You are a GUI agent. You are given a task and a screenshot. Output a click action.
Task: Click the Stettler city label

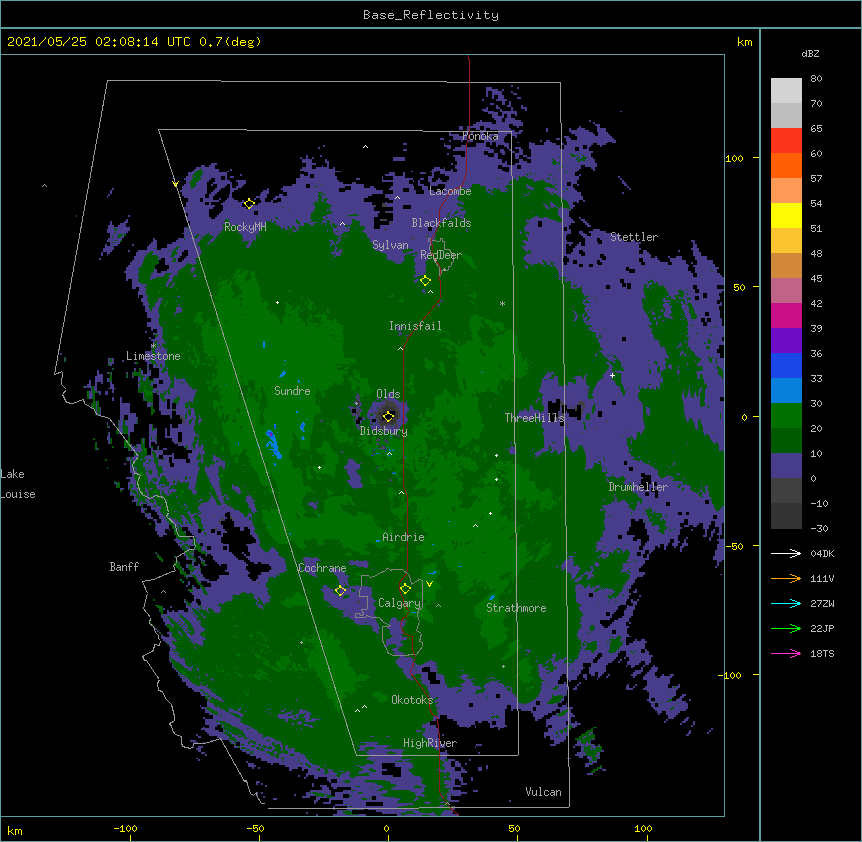coord(634,237)
